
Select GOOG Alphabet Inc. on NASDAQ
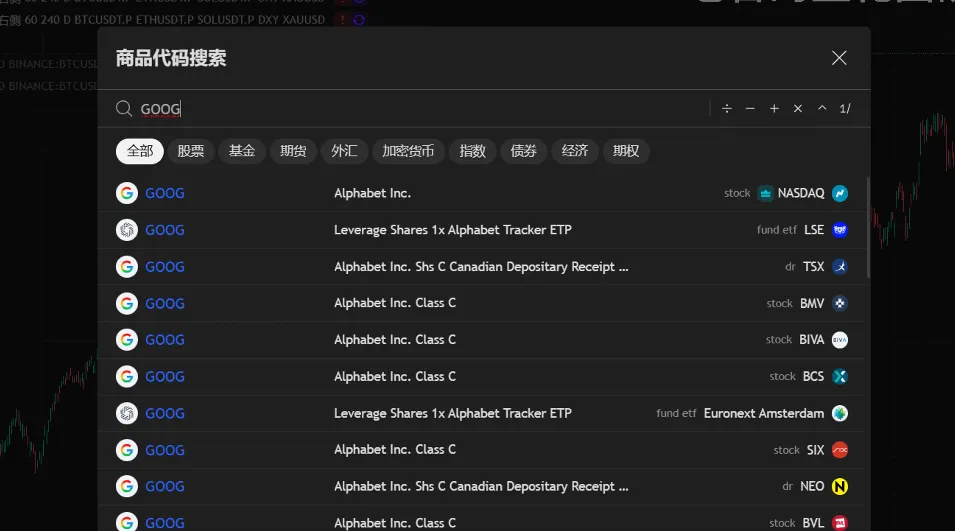(x=480, y=193)
